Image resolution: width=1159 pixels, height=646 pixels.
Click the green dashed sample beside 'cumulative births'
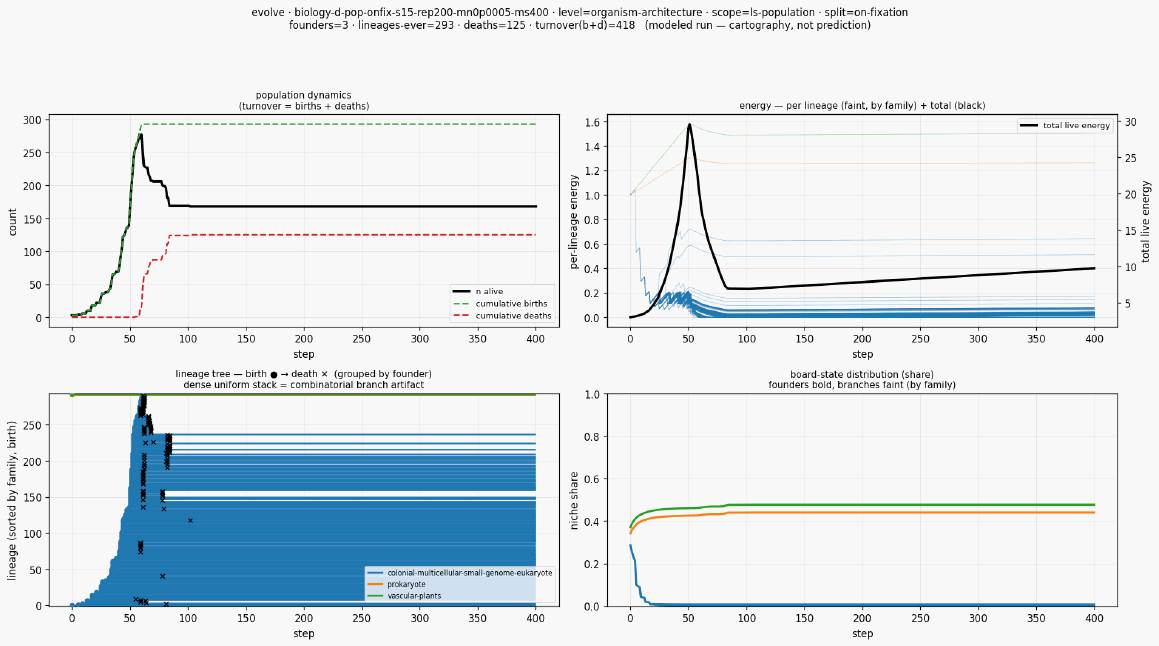(461, 303)
